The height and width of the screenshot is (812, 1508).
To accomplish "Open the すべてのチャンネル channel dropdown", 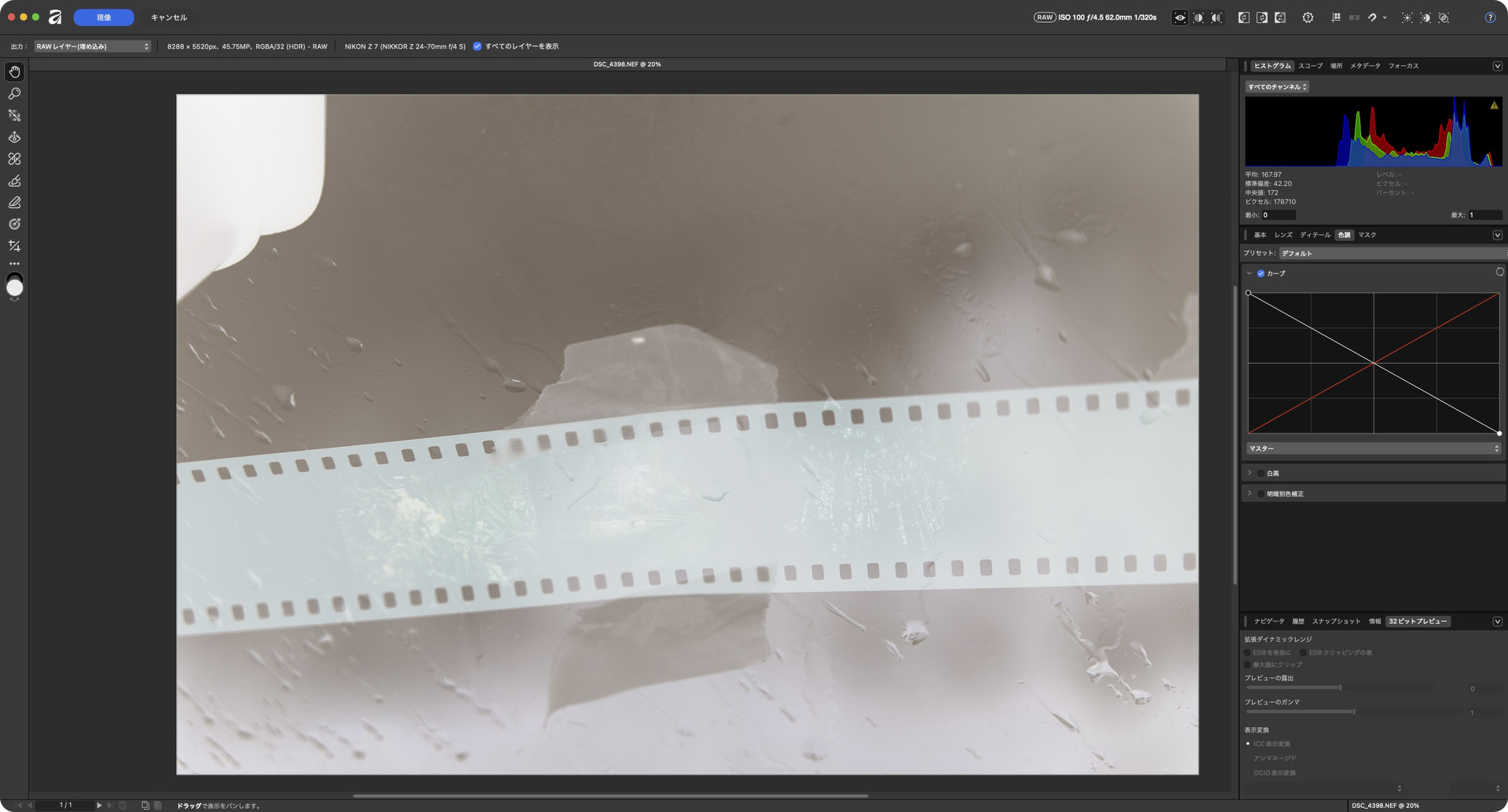I will coord(1277,87).
